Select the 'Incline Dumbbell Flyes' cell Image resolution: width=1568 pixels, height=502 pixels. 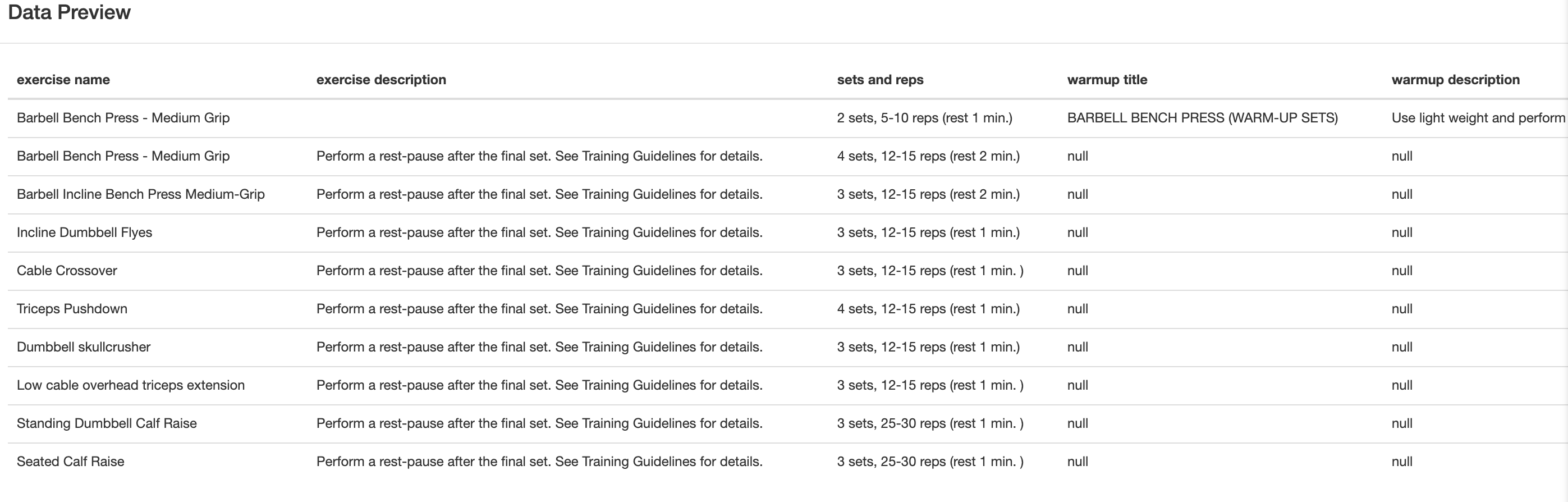click(x=85, y=232)
